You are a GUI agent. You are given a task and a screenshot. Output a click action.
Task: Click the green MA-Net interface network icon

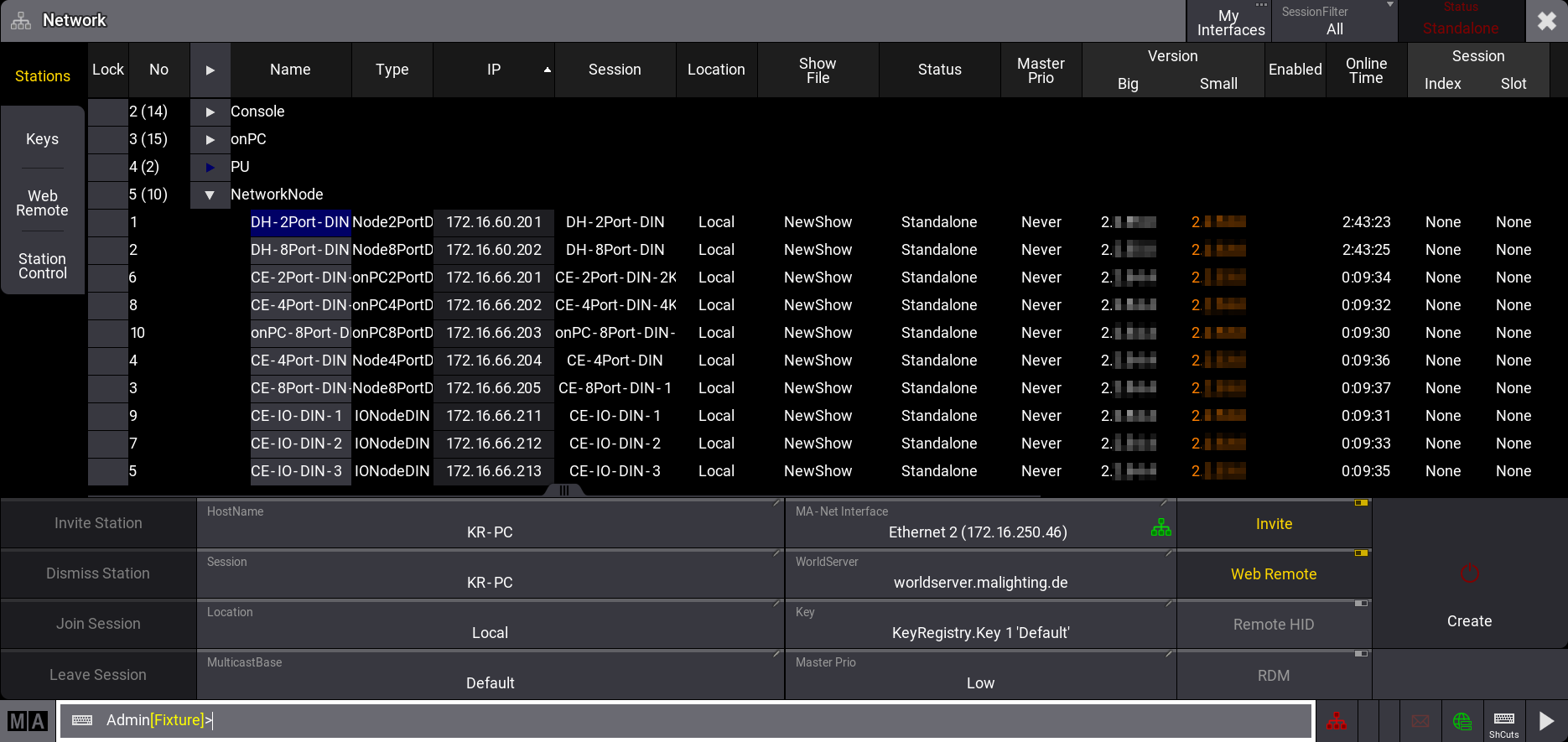tap(1161, 527)
